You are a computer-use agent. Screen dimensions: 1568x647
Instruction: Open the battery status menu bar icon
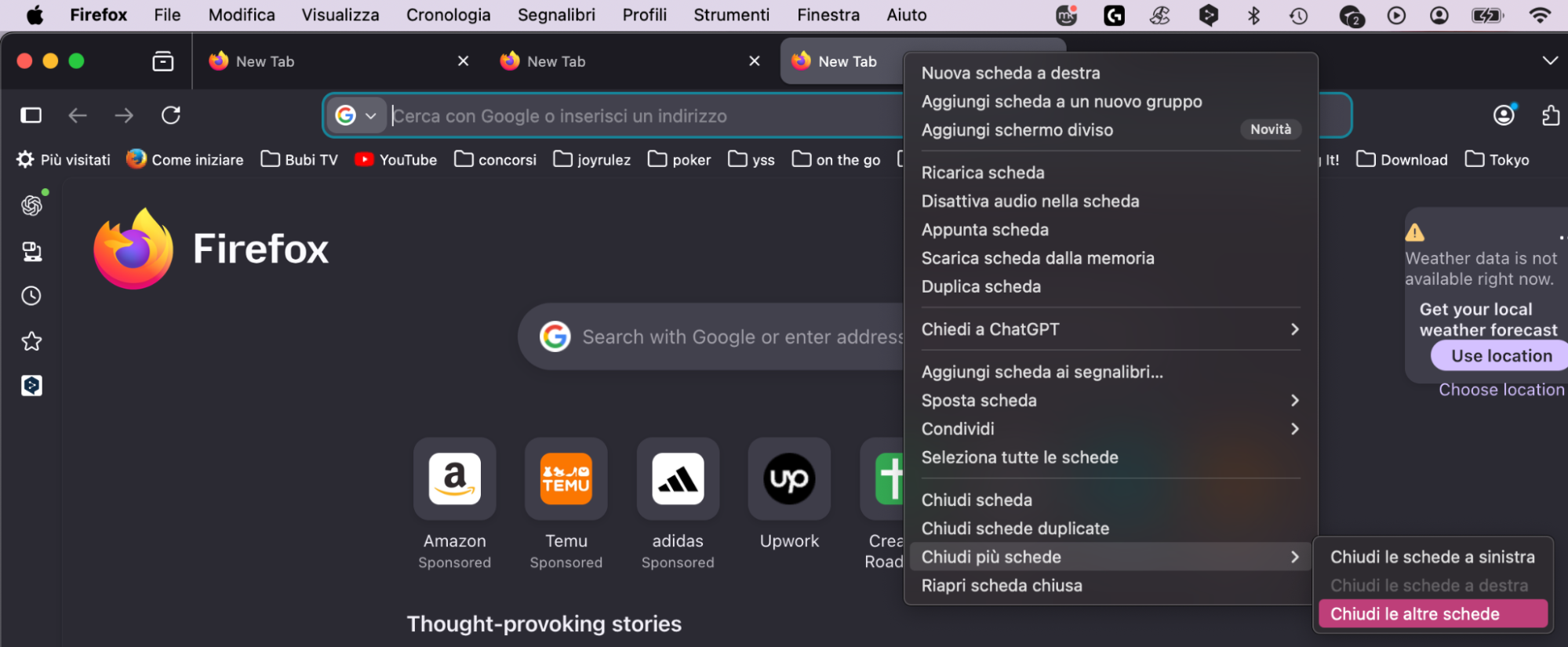[x=1487, y=15]
